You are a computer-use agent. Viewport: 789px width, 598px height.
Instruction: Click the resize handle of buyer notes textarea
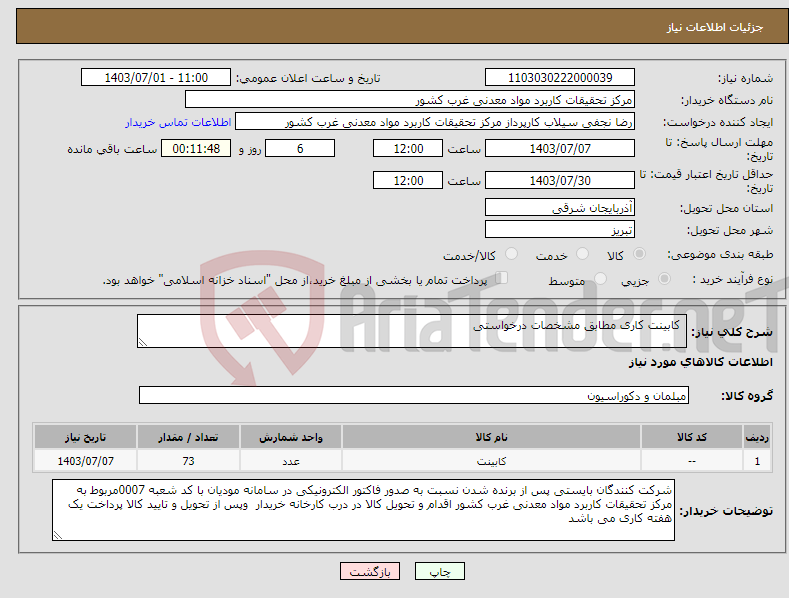[x=58, y=536]
